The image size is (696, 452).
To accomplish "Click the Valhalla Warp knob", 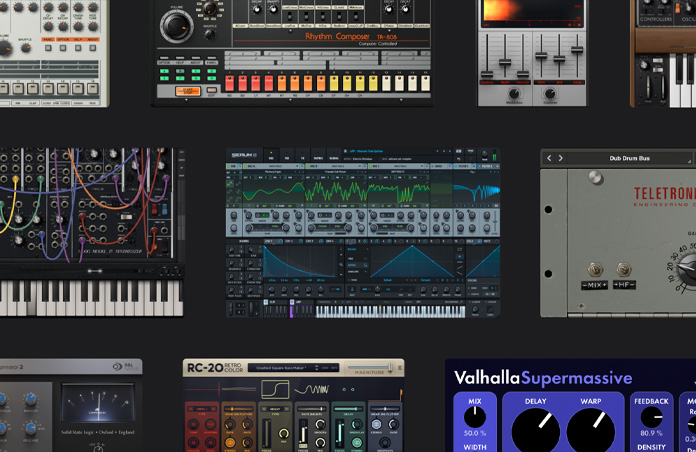I will tap(590, 432).
